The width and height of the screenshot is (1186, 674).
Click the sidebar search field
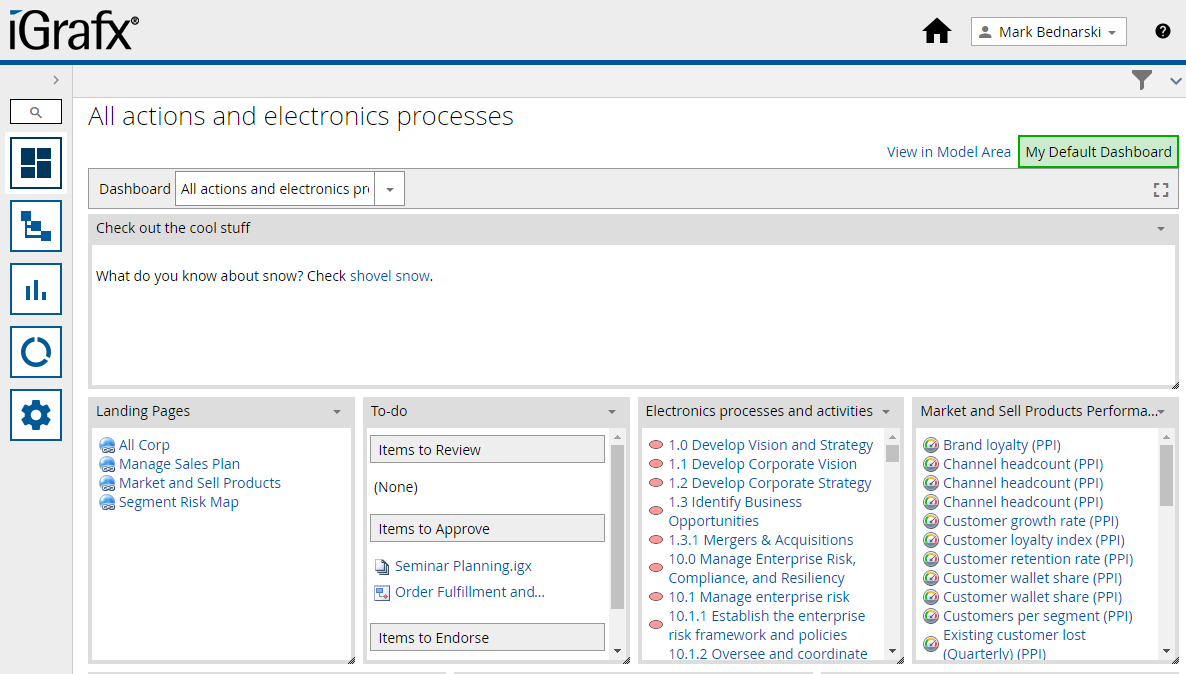click(36, 112)
